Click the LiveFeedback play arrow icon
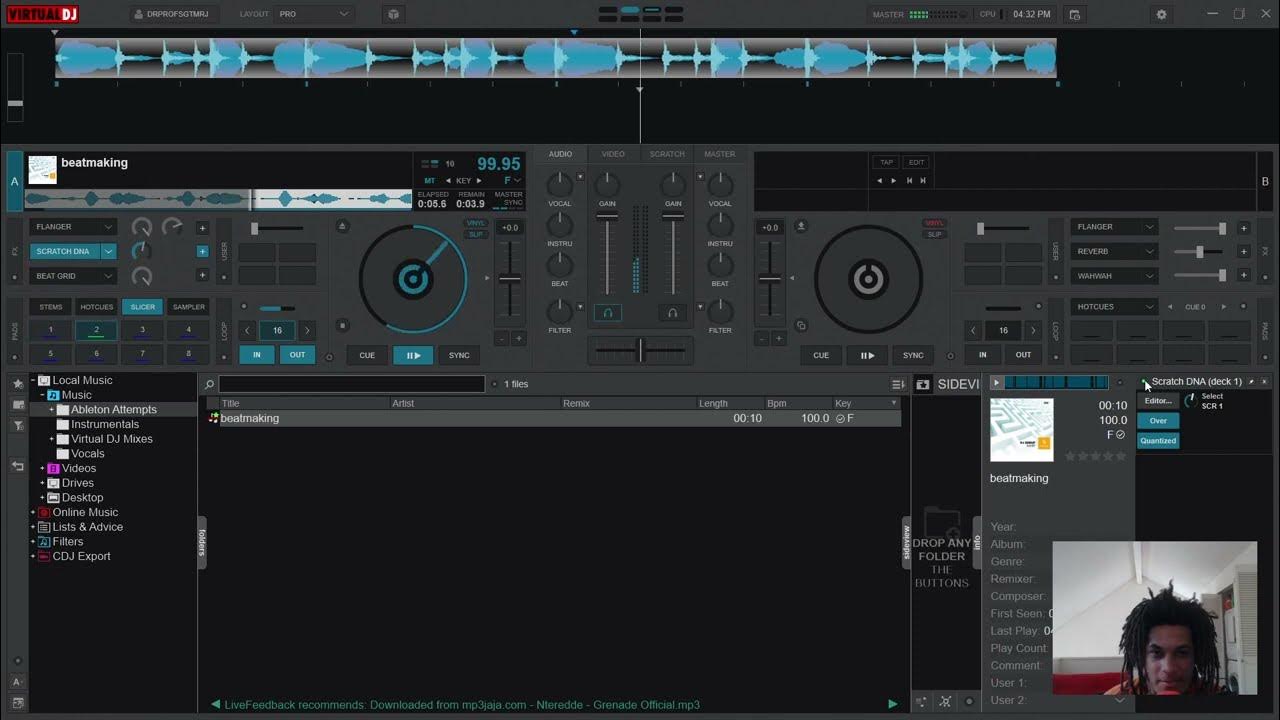The height and width of the screenshot is (720, 1280). 892,704
